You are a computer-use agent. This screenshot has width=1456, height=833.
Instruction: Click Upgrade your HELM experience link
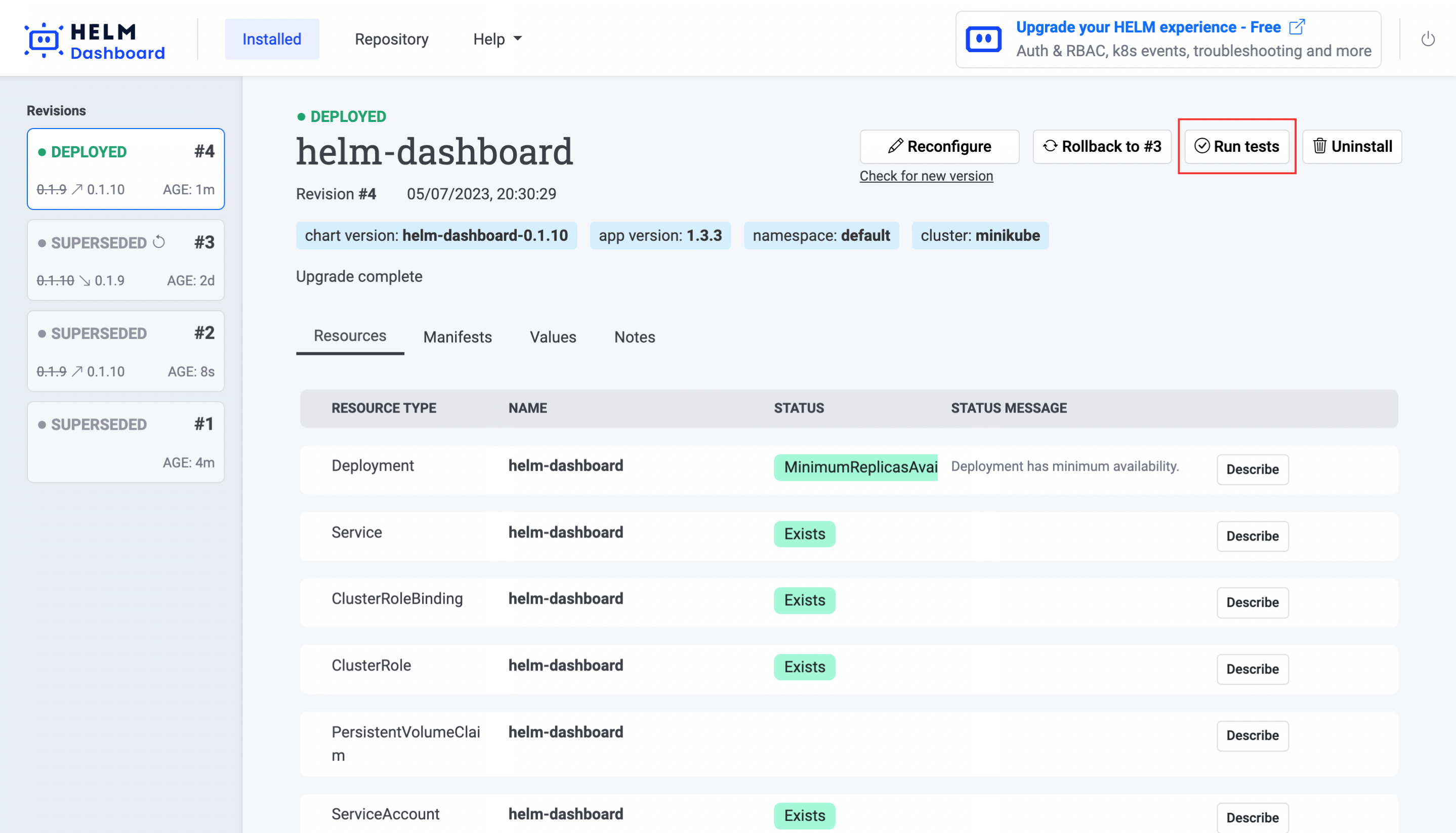1148,27
